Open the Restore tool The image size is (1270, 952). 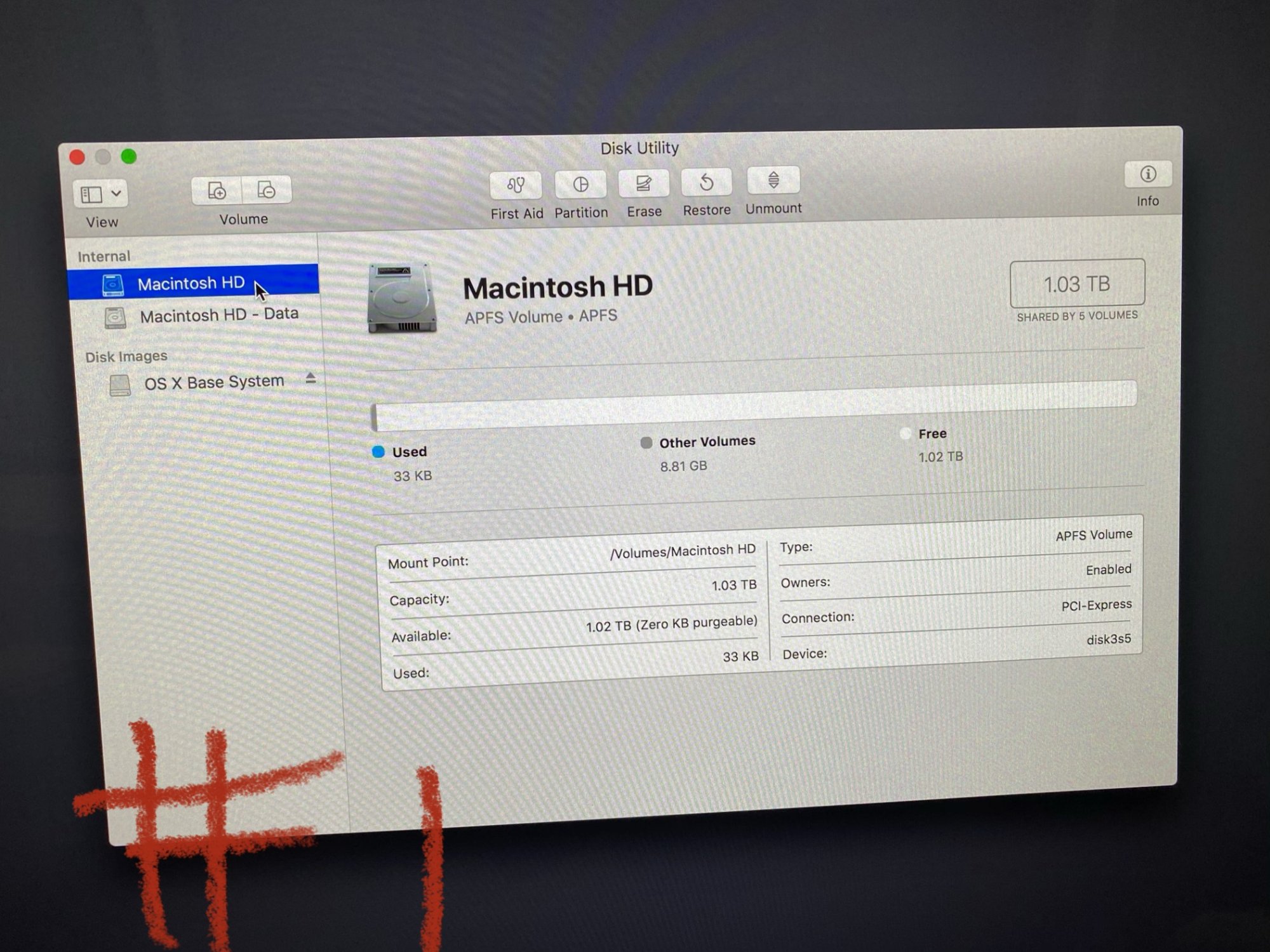706,182
